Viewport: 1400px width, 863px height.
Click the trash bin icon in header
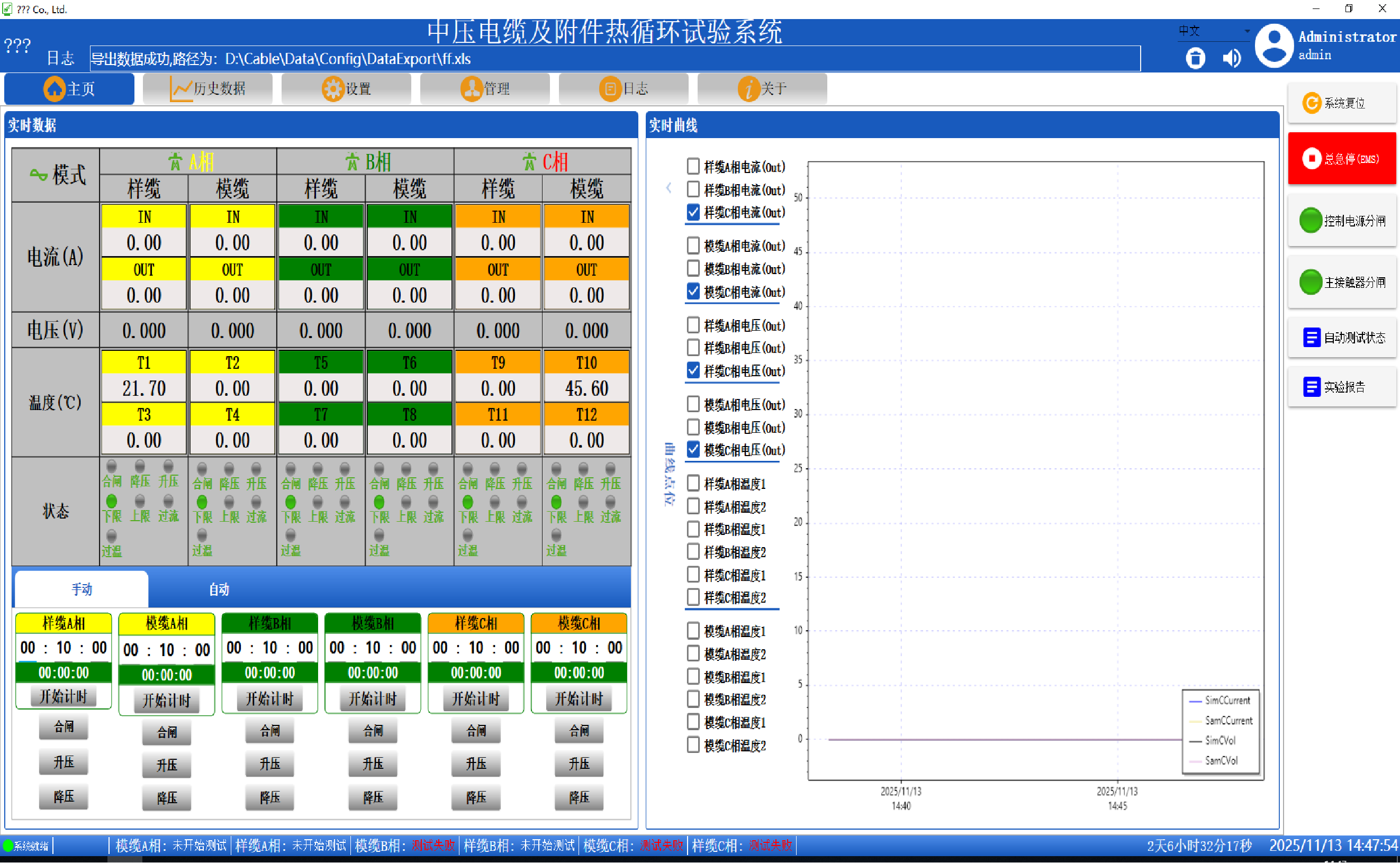(1195, 58)
